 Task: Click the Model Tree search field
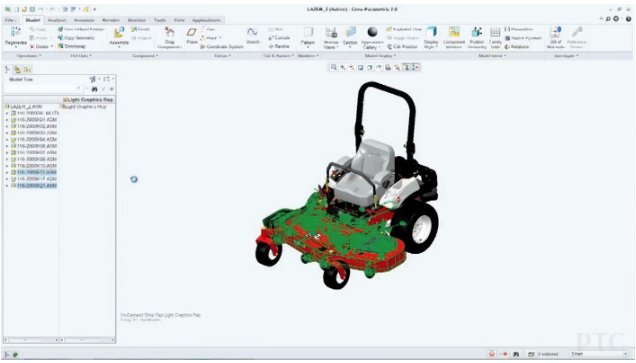[43, 88]
